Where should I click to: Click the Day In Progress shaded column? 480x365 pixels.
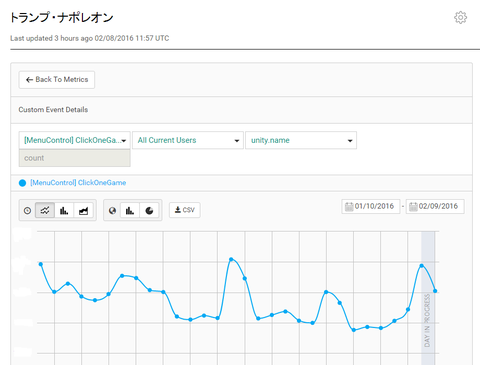[428, 297]
